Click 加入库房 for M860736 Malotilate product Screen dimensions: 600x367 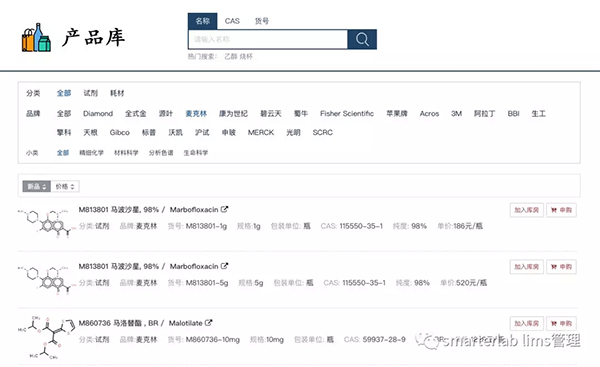[x=527, y=323]
